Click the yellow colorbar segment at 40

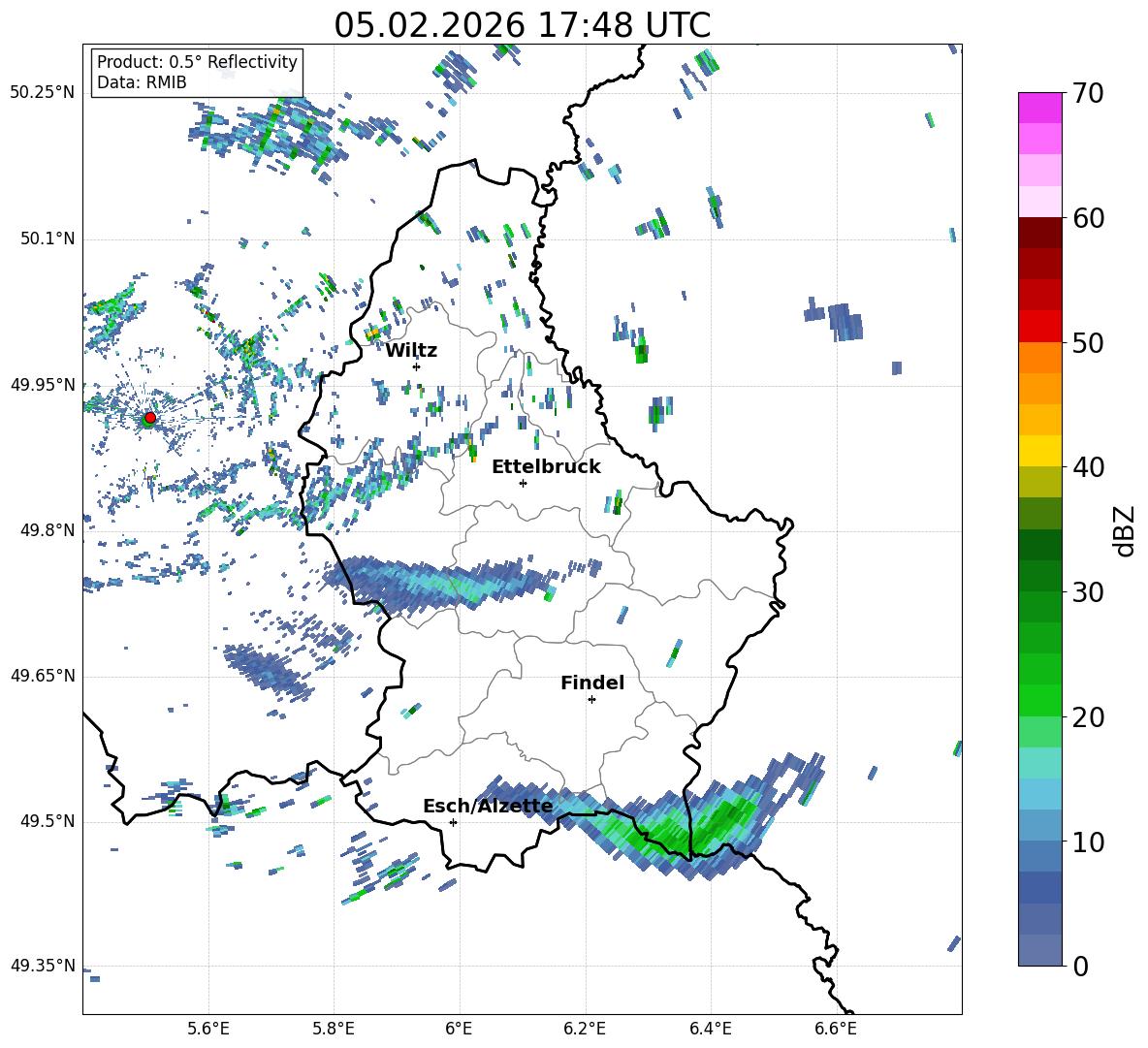(x=1039, y=451)
